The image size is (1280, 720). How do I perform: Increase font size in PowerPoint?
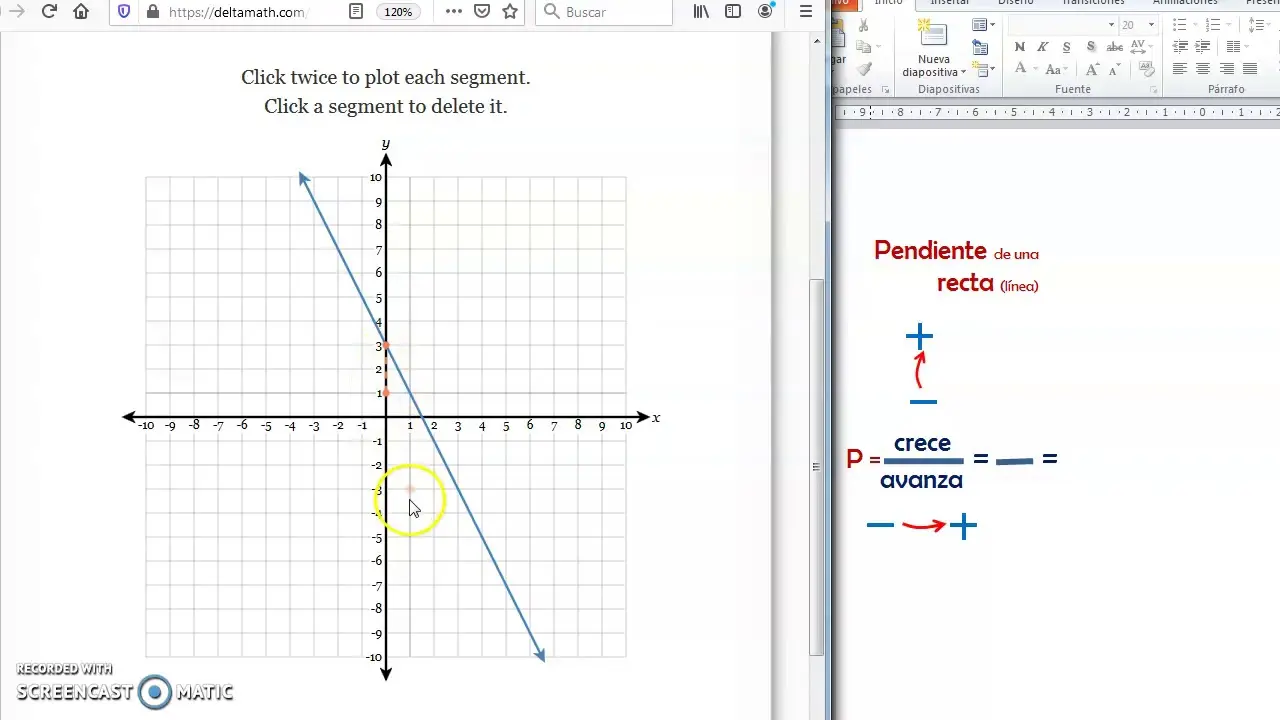coord(1093,69)
